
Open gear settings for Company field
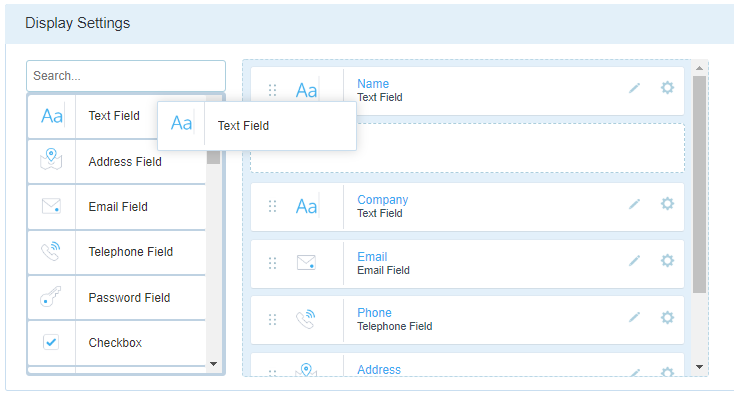point(667,204)
